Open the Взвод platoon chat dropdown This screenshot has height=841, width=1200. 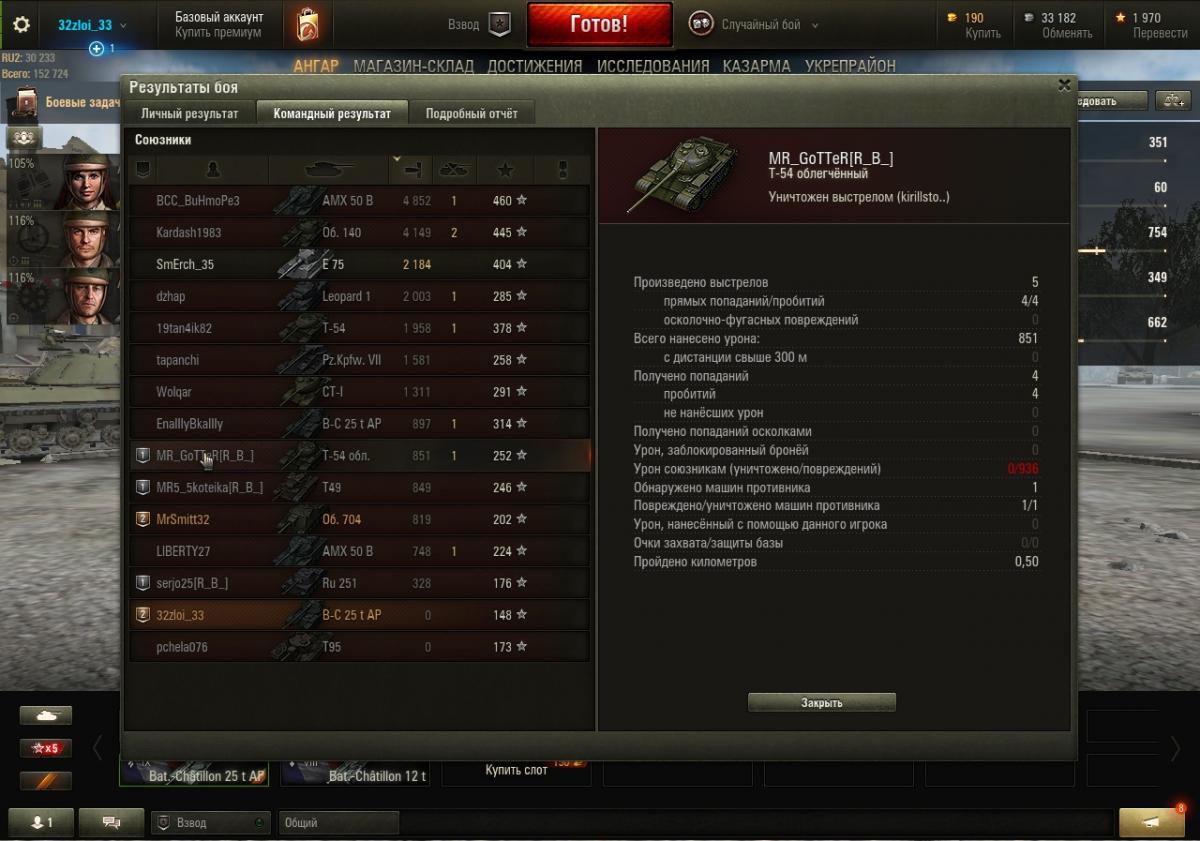pos(211,822)
